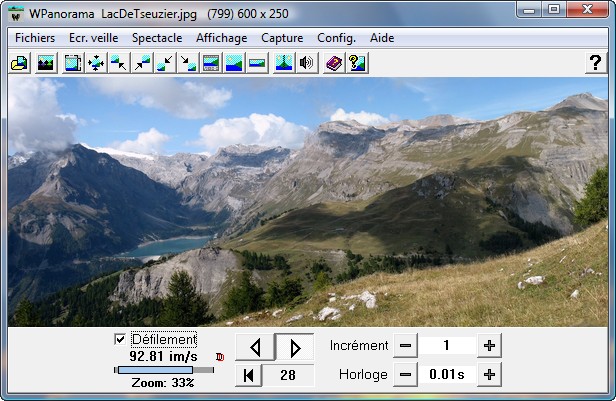Click the first toolbar icon with a diagonal arrow
616x401 pixels.
119,63
